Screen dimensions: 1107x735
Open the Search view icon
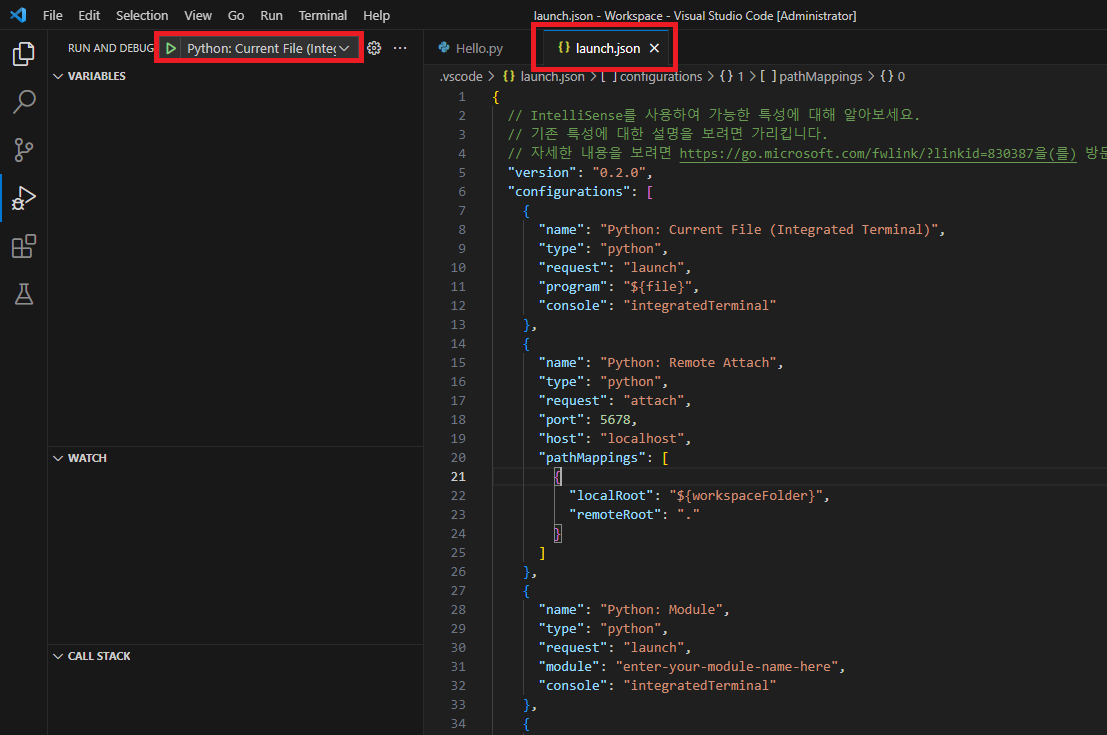pos(23,102)
